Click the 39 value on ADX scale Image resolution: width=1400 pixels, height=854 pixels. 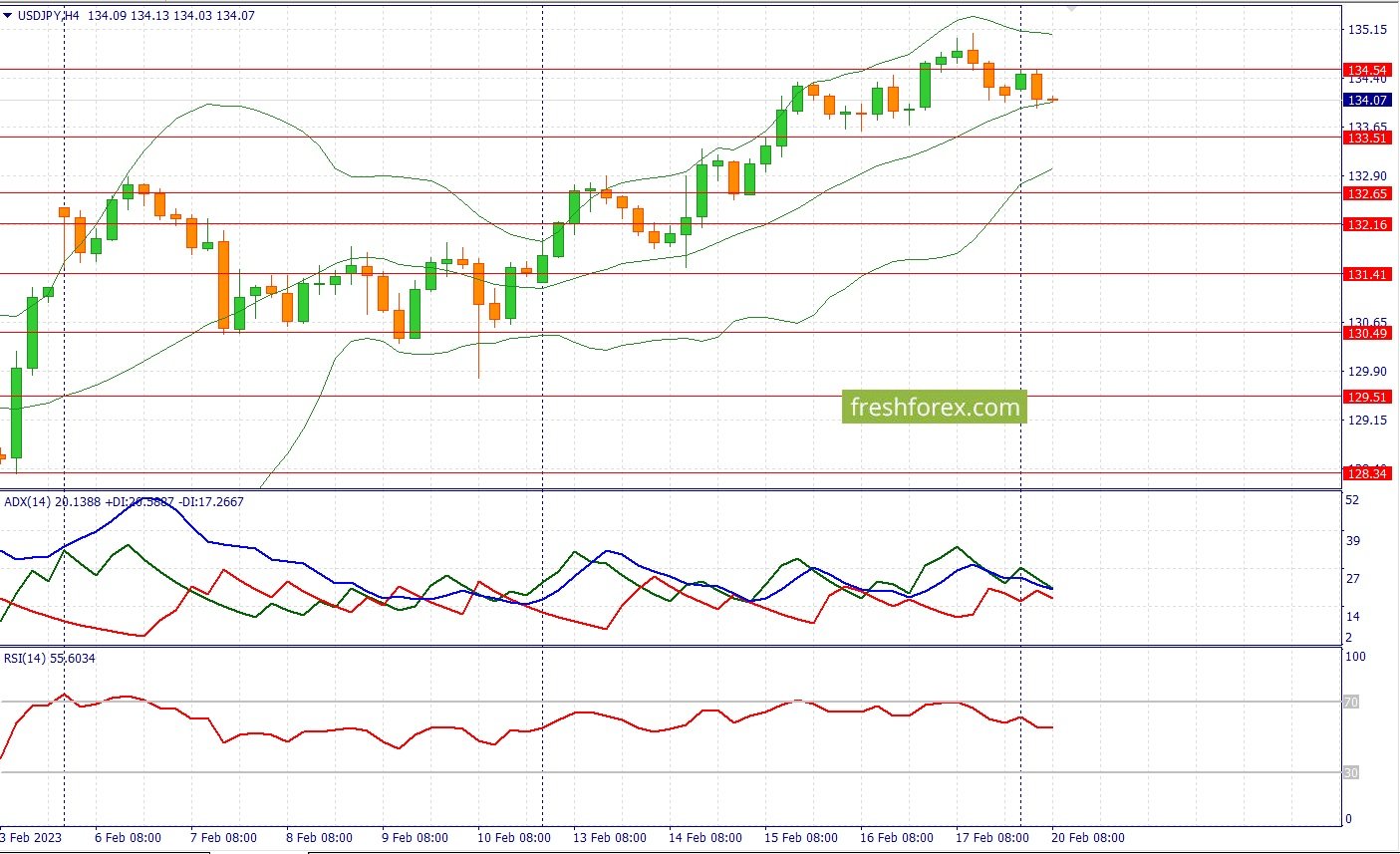1352,541
